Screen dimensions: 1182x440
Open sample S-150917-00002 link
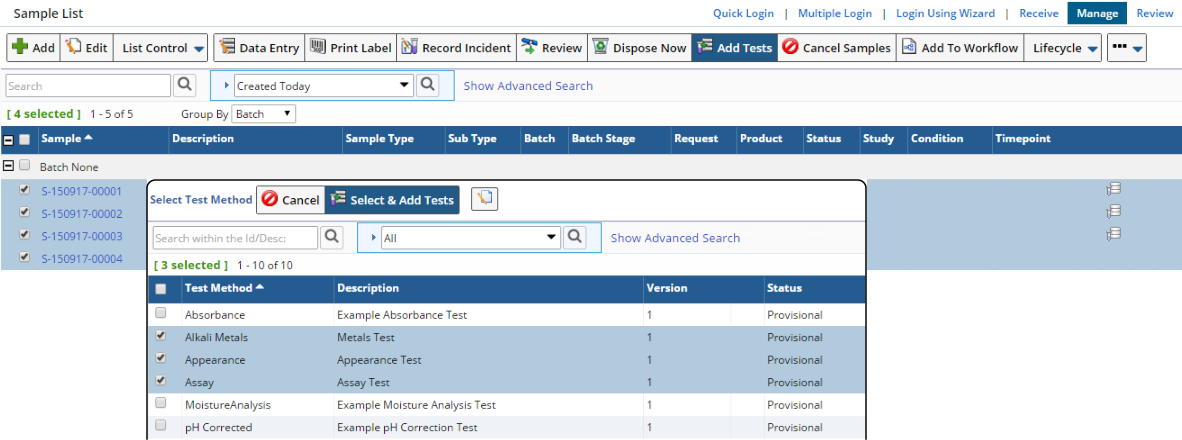point(81,213)
